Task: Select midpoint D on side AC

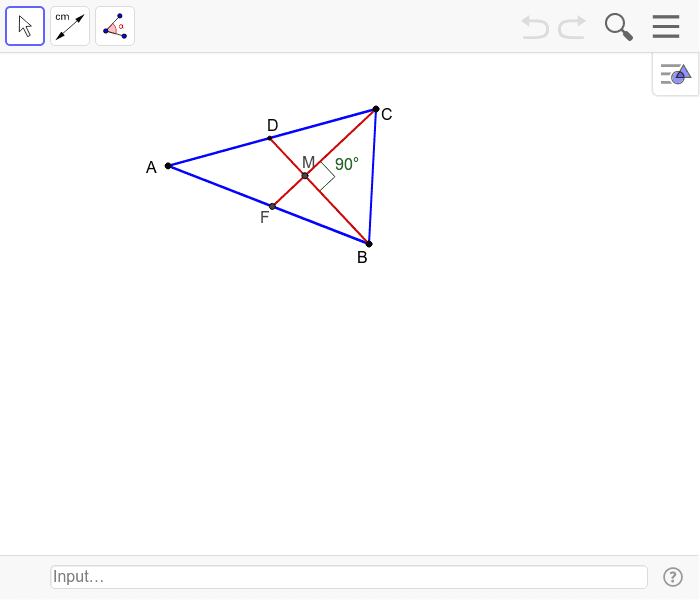Action: point(270,138)
